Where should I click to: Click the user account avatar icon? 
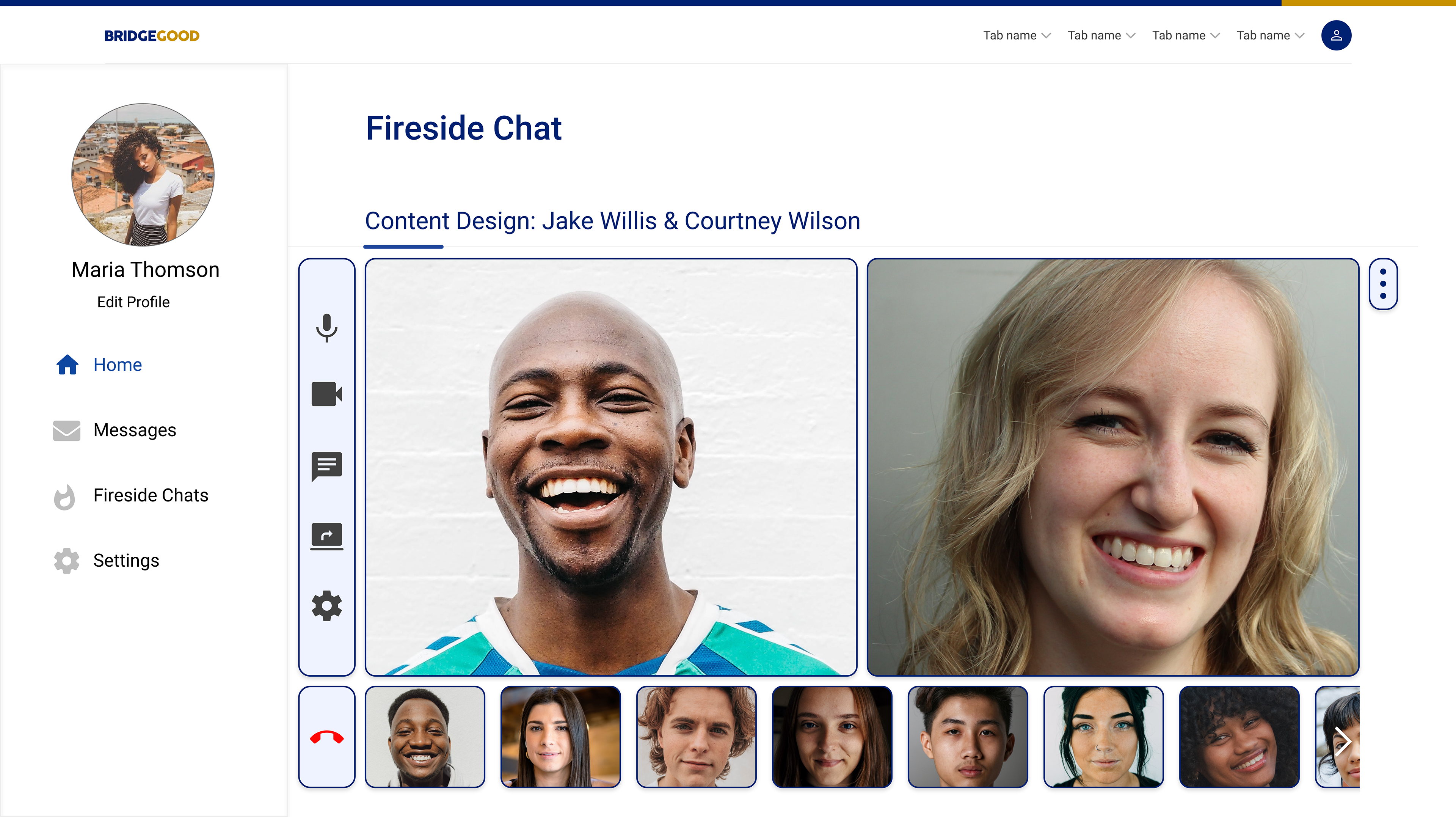1336,36
